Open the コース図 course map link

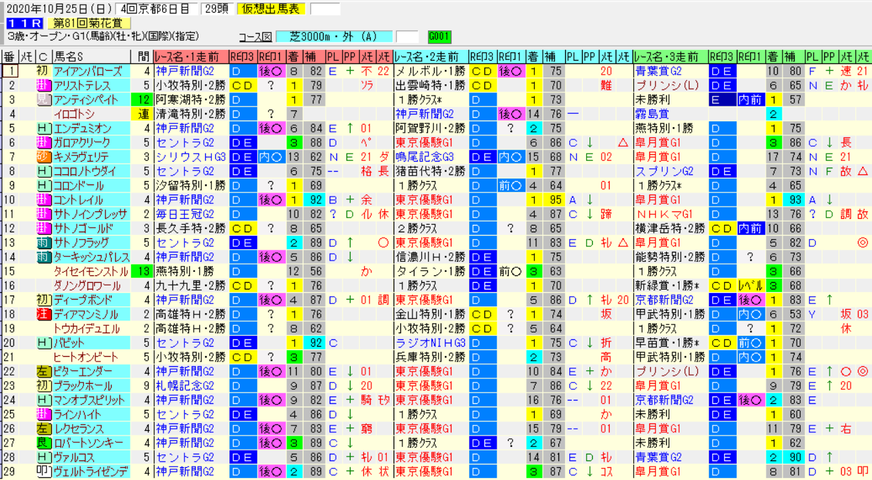pos(255,37)
